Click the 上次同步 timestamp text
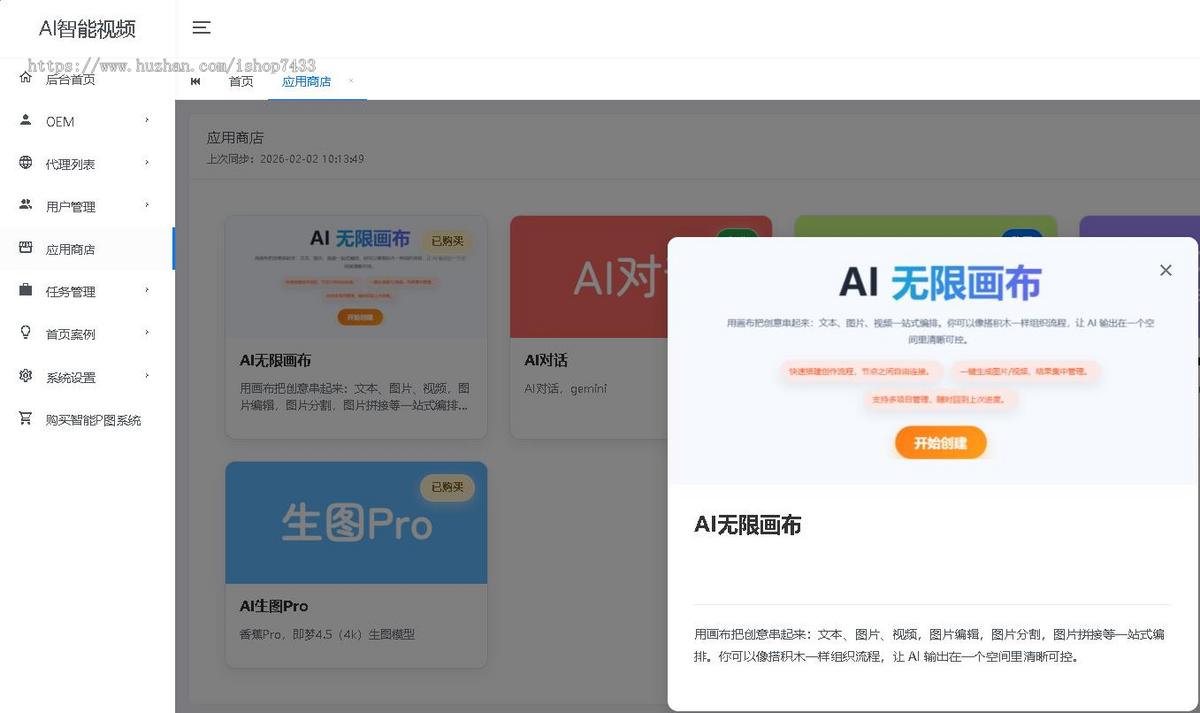This screenshot has height=713, width=1200. (x=285, y=159)
